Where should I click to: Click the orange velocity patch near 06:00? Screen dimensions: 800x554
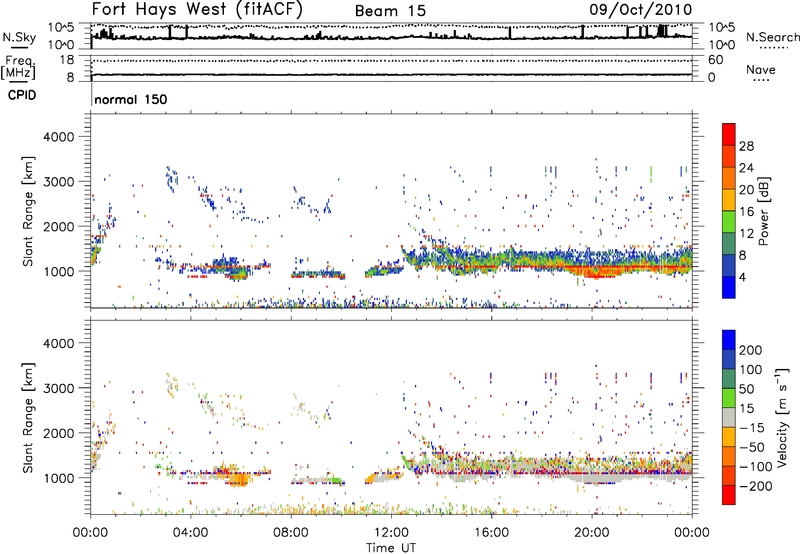237,479
